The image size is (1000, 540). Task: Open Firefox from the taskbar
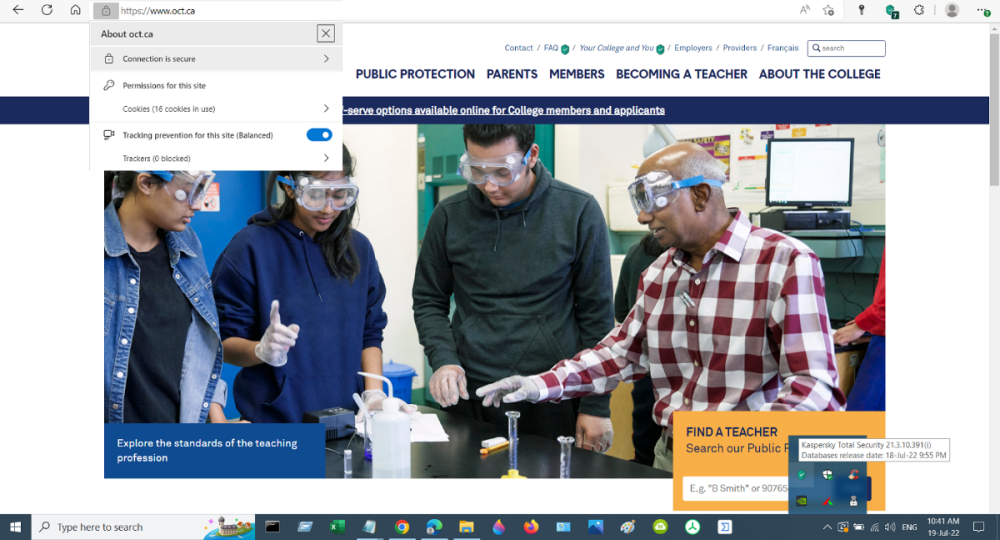(531, 527)
